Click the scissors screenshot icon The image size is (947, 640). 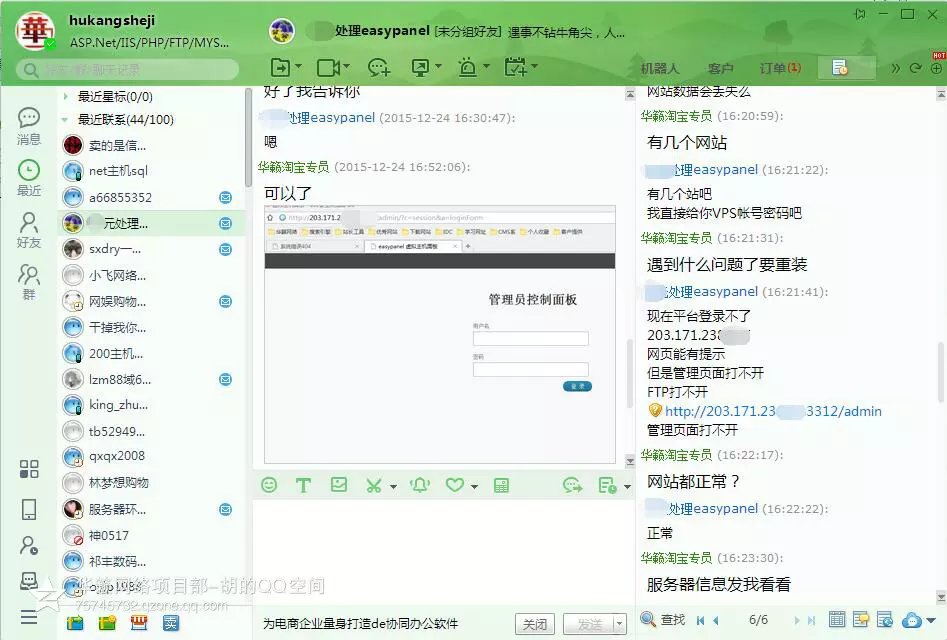tap(374, 485)
